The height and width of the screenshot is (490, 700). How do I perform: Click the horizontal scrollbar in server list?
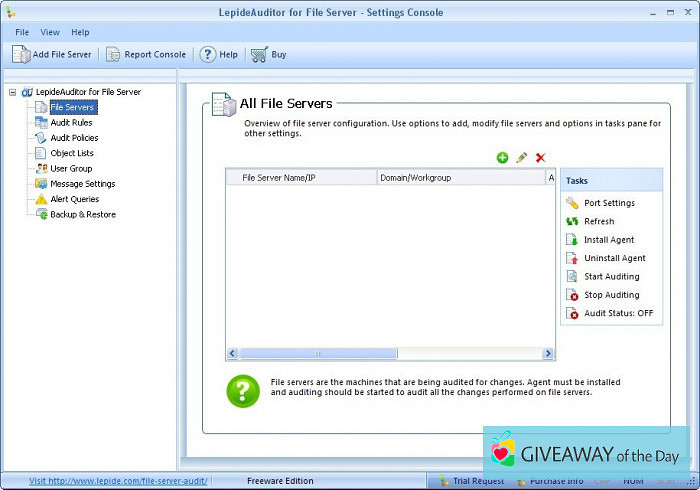[x=318, y=353]
